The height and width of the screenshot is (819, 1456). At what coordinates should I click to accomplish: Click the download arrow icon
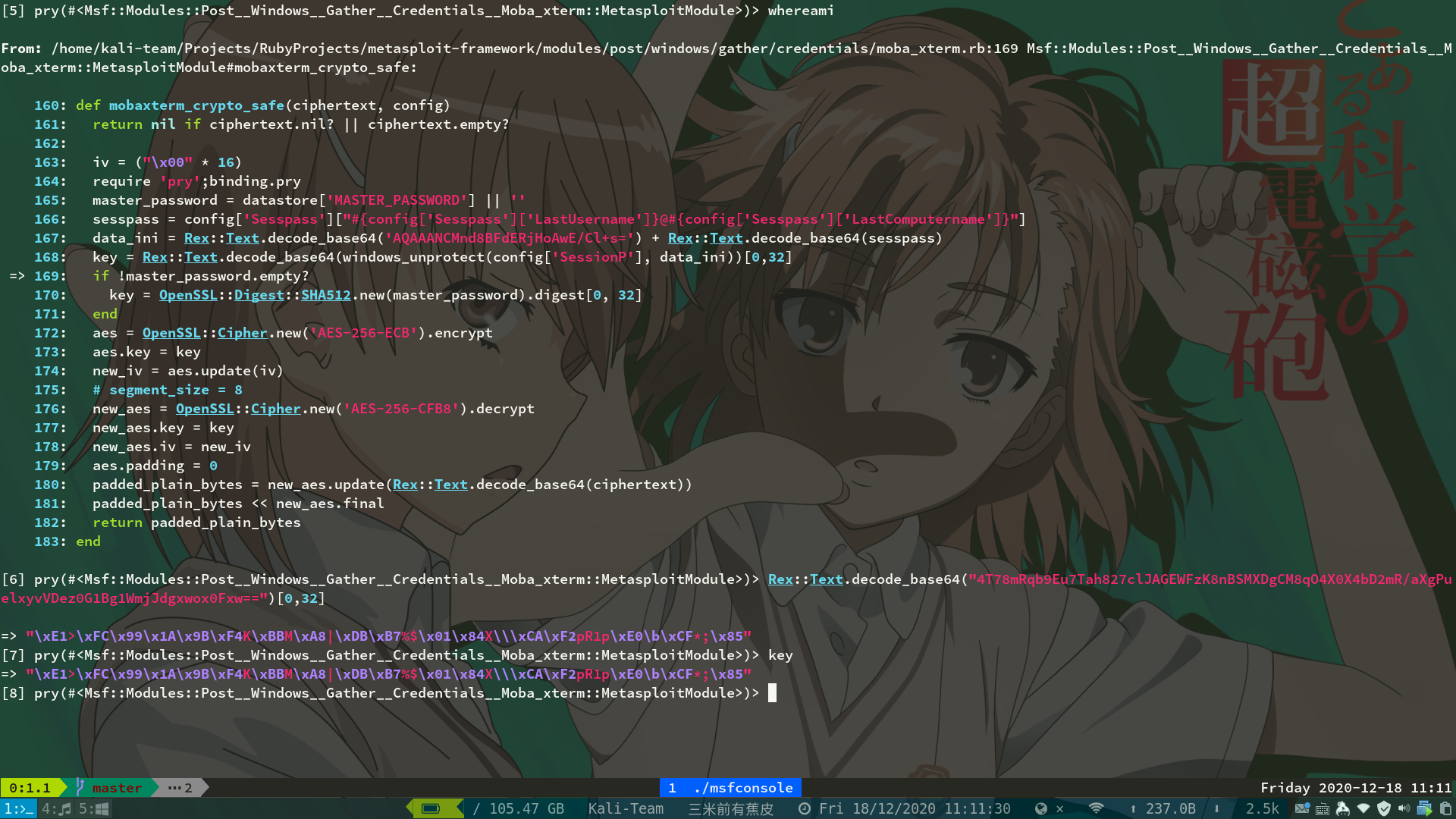pyautogui.click(x=1216, y=809)
